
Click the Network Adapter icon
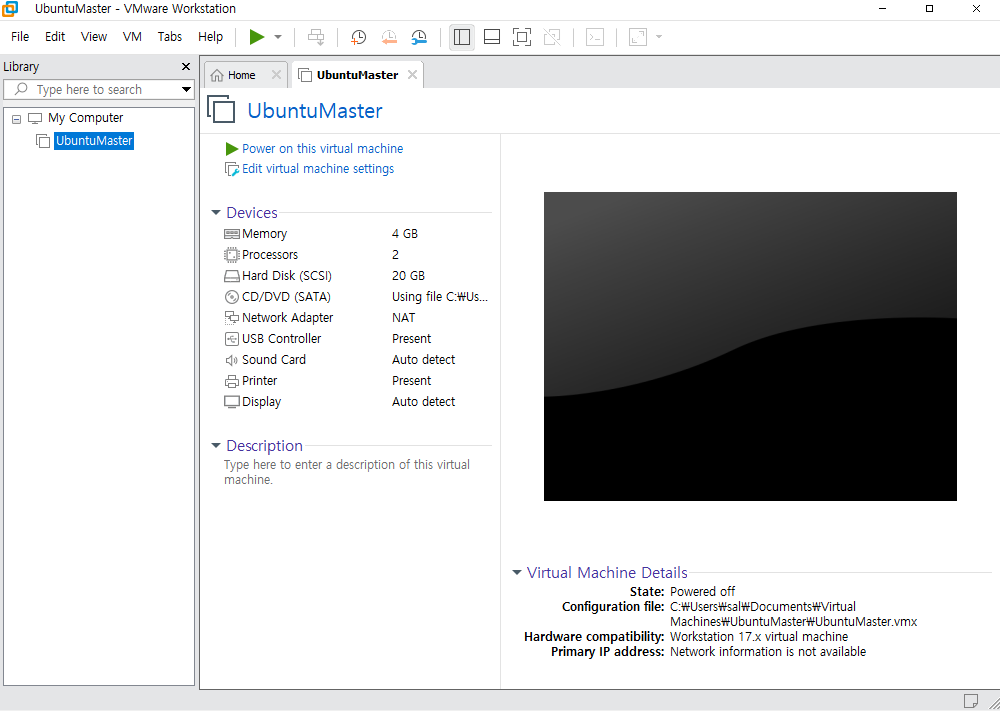point(232,318)
